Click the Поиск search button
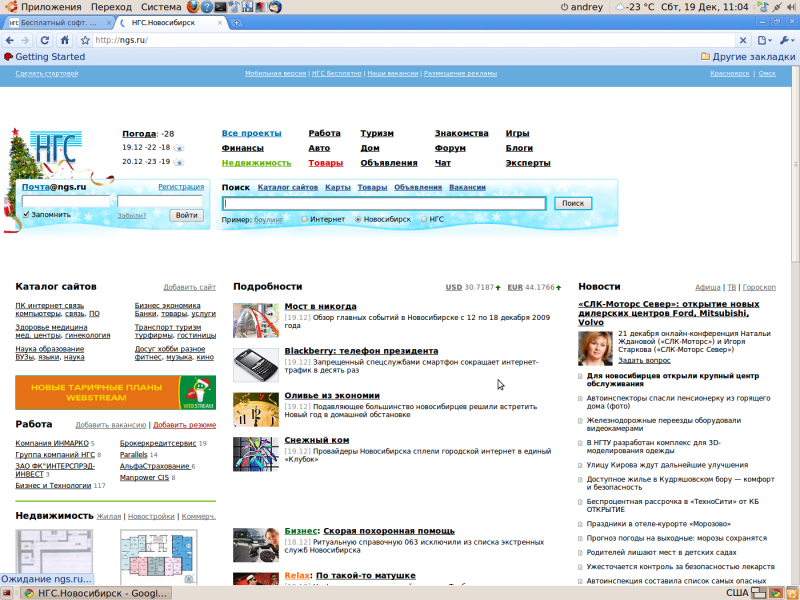 pyautogui.click(x=572, y=203)
